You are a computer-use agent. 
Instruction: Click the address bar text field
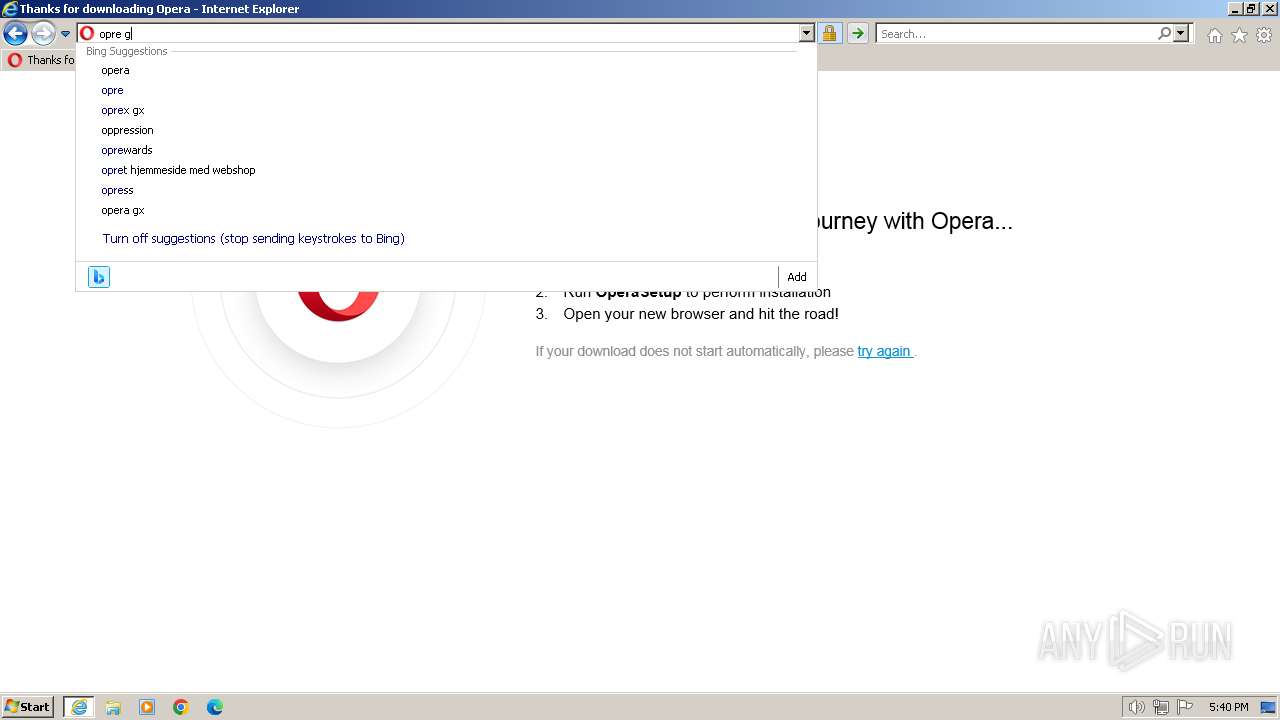(x=447, y=34)
